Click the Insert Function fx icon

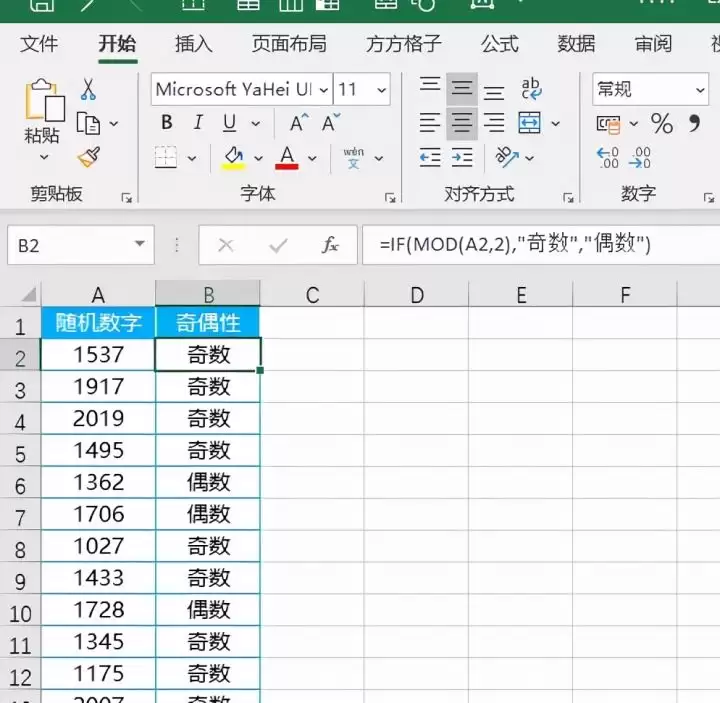pyautogui.click(x=330, y=245)
